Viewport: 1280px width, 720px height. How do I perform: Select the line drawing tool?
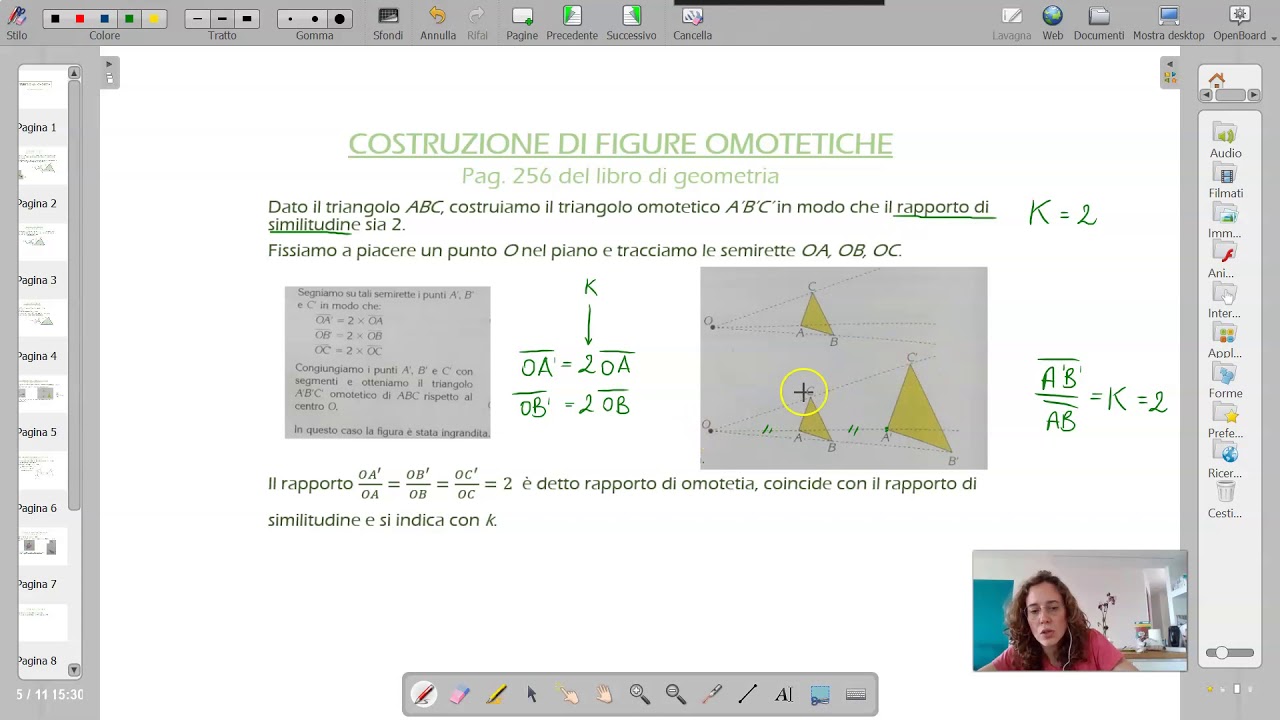(x=748, y=694)
